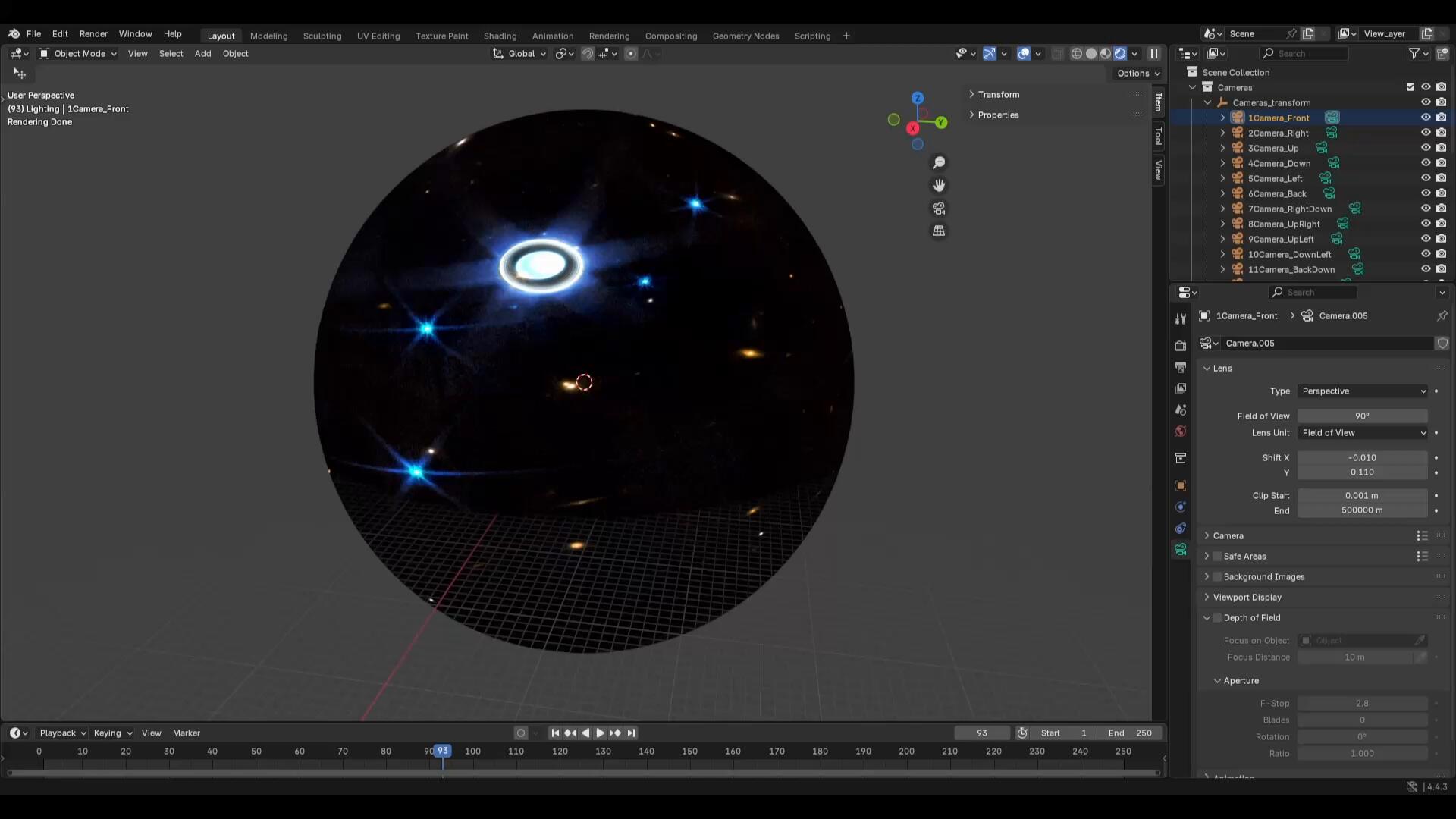Open outliner filter funnel icon

click(1414, 53)
